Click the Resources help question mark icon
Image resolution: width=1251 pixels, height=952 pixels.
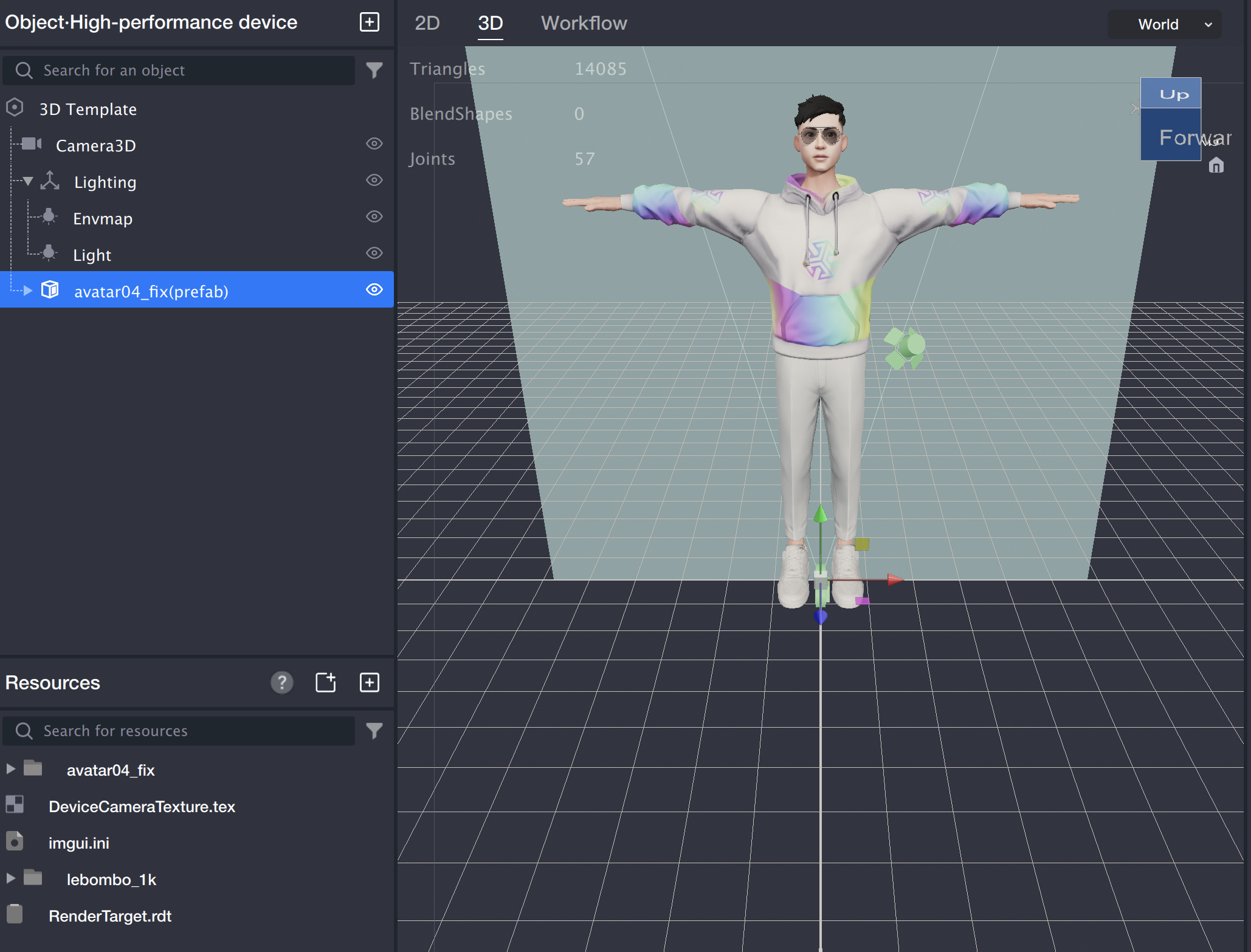tap(281, 682)
